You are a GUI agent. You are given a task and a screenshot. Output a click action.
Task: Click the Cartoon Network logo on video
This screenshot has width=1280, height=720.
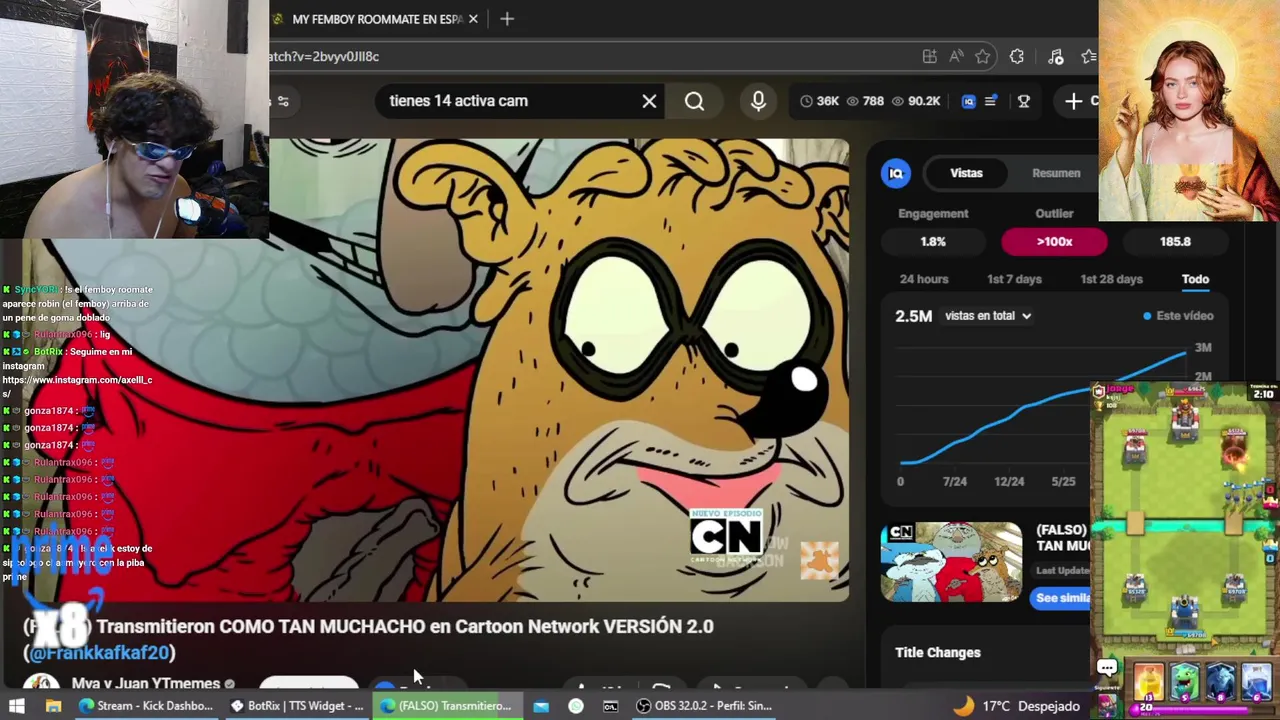click(x=725, y=537)
